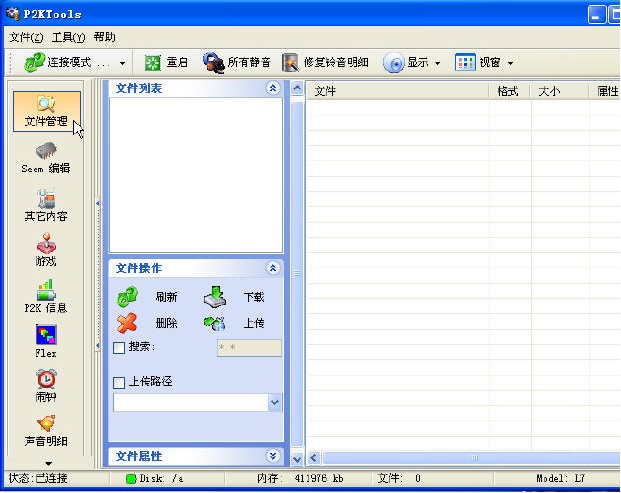621x493 pixels.
Task: Open the 连接模式 dropdown arrow
Action: click(122, 63)
